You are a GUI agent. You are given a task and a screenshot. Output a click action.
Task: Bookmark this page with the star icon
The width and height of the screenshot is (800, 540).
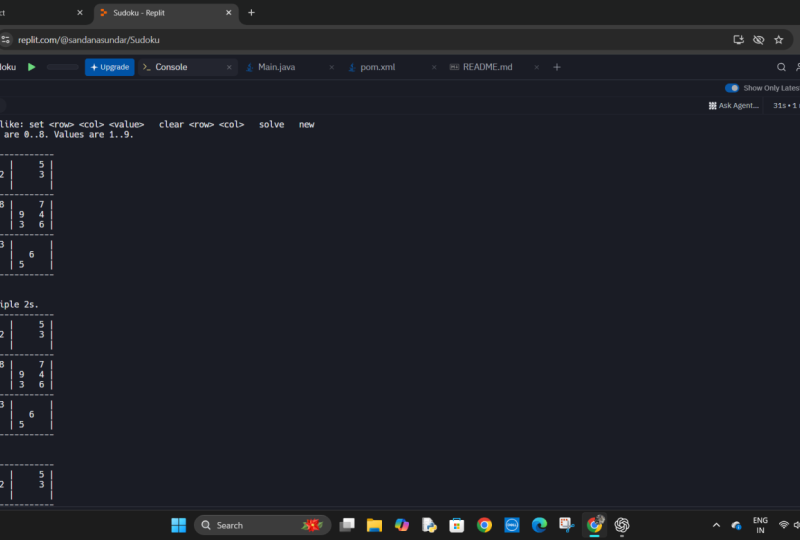coord(779,40)
